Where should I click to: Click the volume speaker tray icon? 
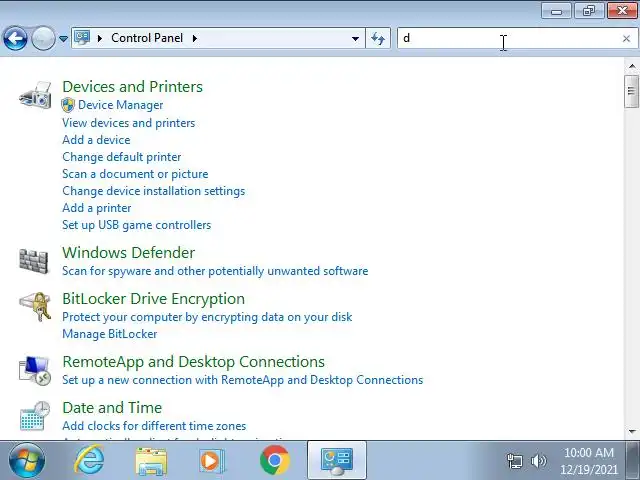[x=539, y=461]
